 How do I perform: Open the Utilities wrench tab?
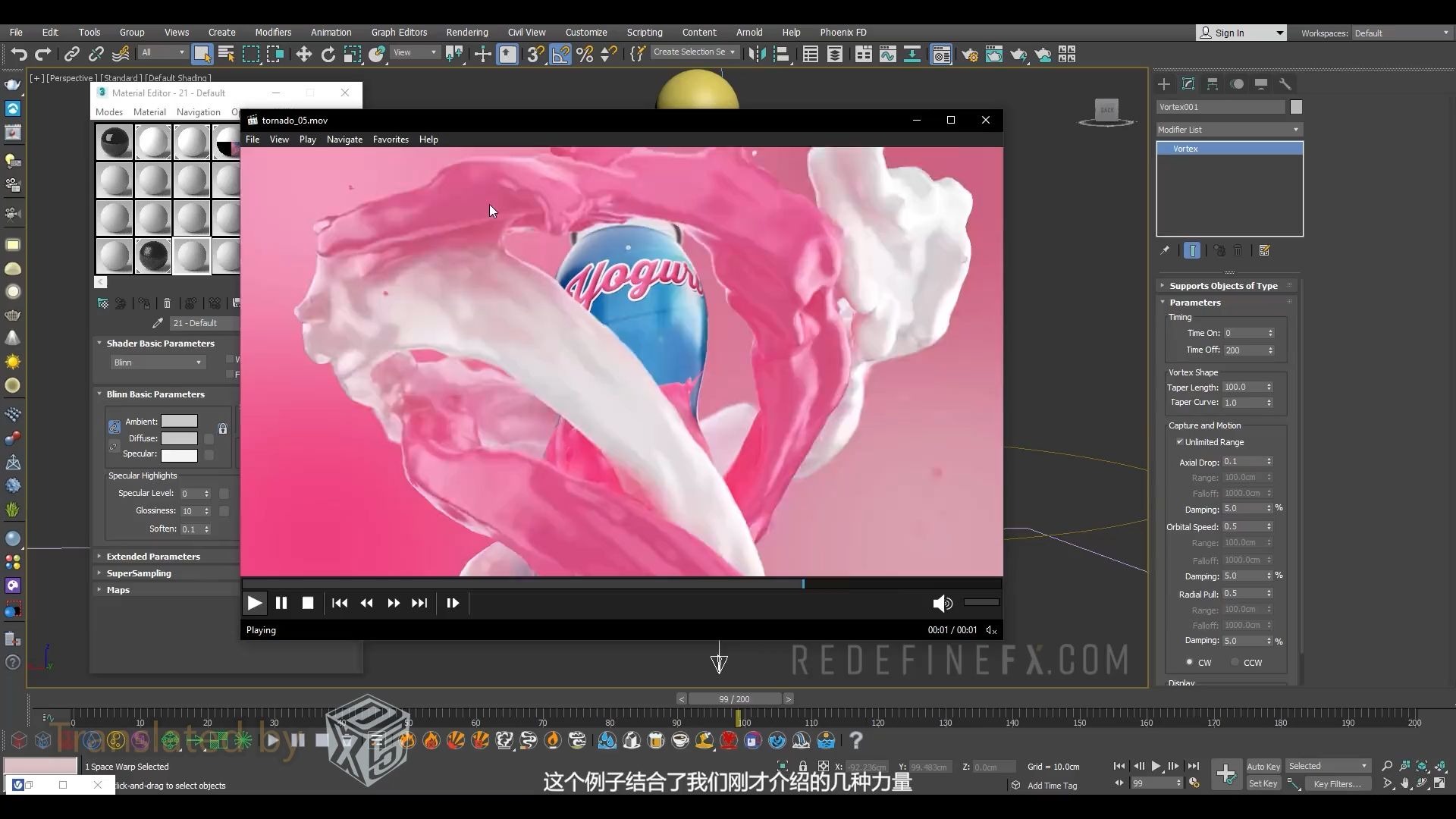pyautogui.click(x=1285, y=84)
